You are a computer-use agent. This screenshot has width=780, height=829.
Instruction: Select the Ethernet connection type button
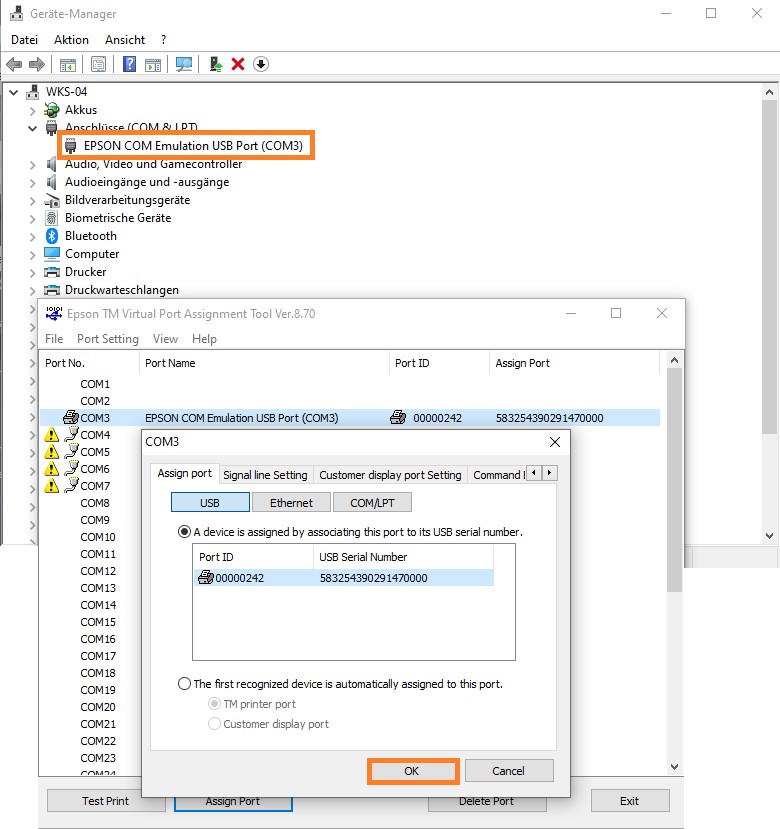pyautogui.click(x=291, y=502)
